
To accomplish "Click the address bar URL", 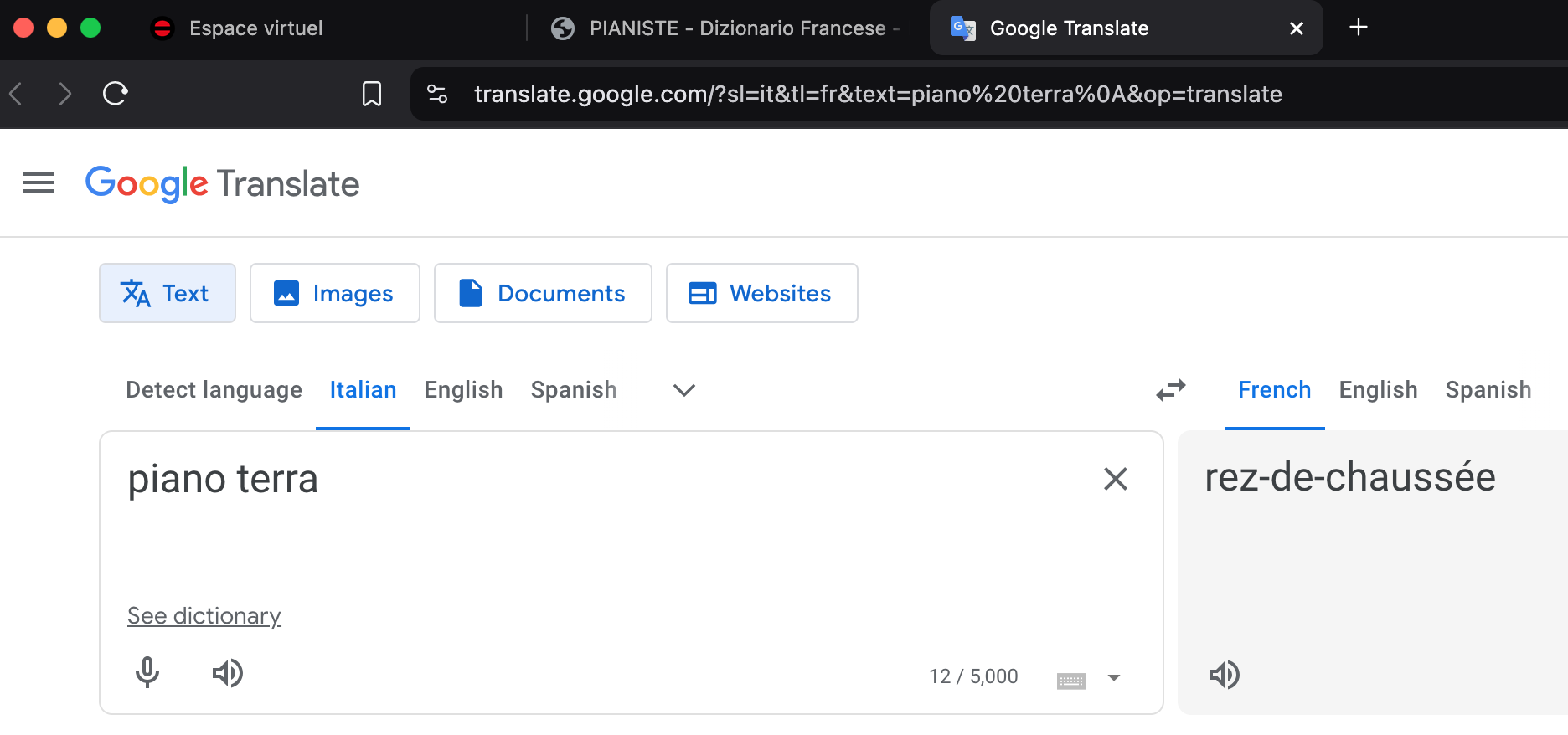I will pos(878,94).
